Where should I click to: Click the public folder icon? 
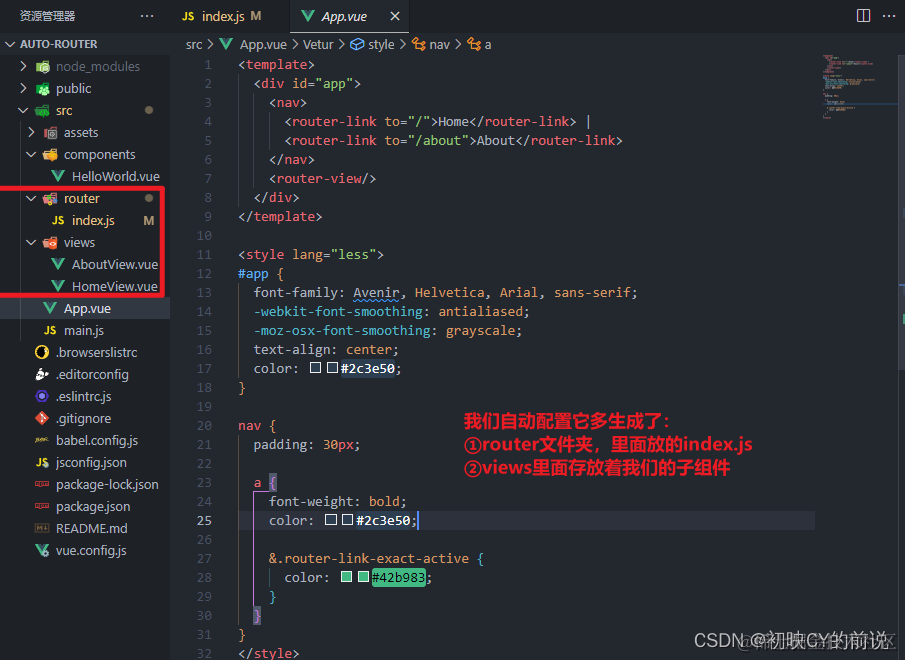[x=43, y=89]
